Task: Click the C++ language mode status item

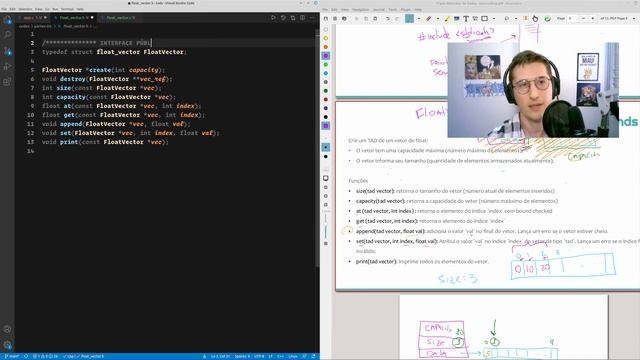Action: coord(280,356)
